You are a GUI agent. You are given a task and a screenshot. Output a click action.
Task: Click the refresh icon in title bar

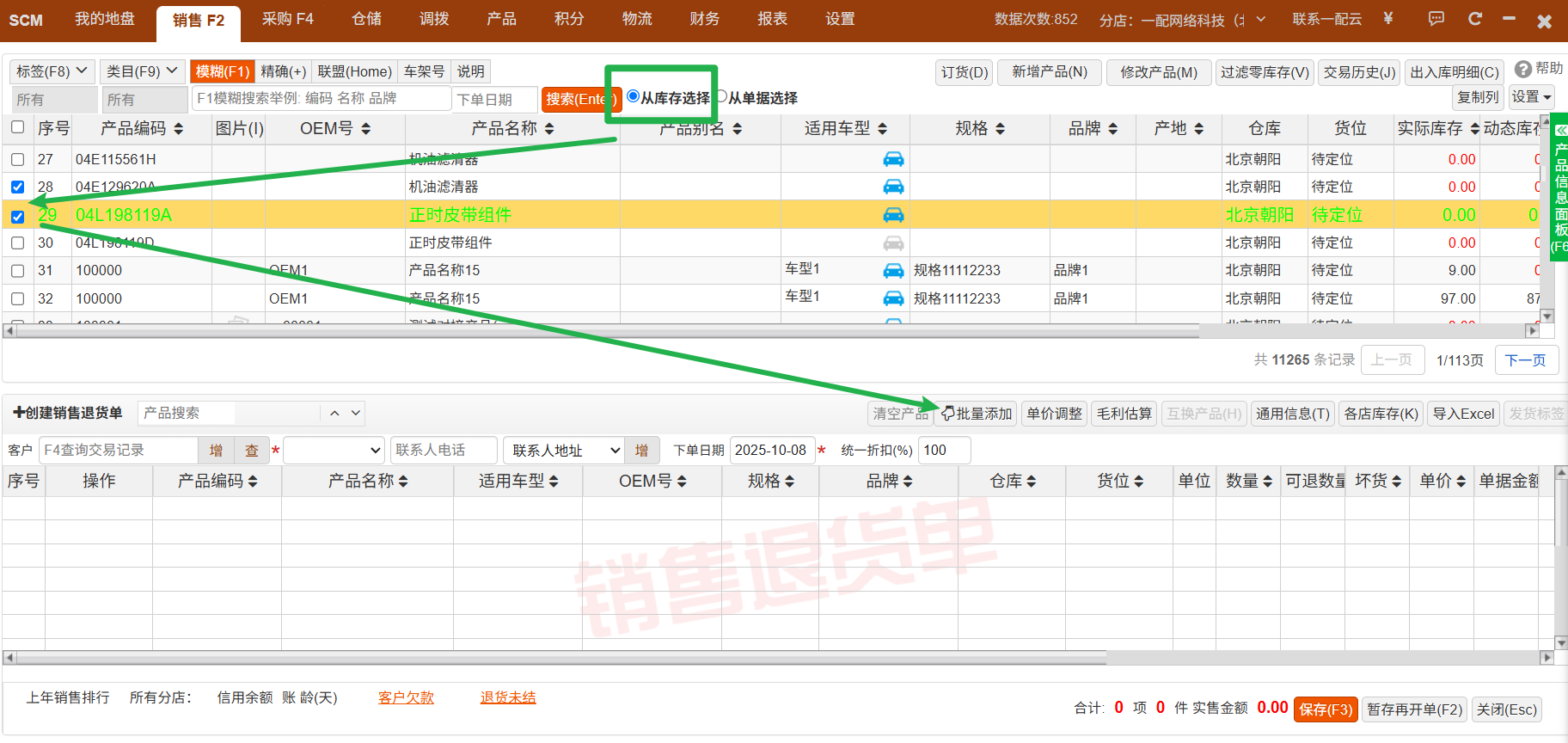point(1475,19)
